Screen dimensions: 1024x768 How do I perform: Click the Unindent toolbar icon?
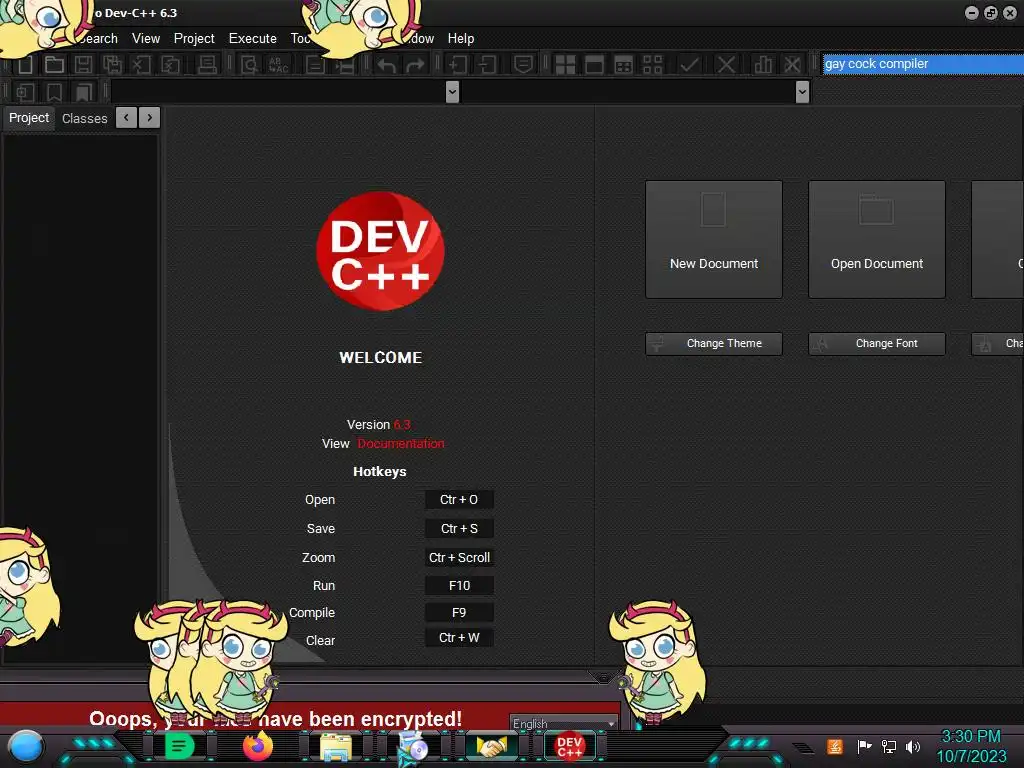487,64
